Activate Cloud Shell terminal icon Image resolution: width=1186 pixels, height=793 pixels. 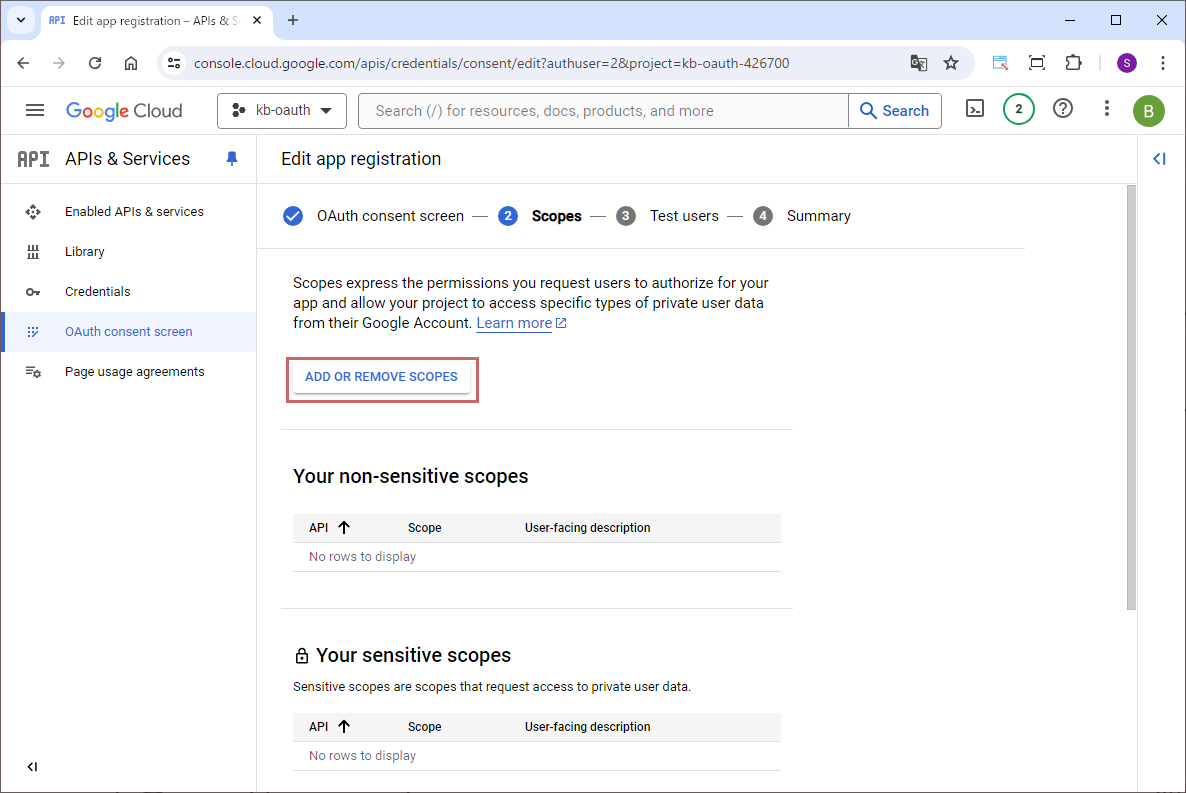pyautogui.click(x=975, y=109)
